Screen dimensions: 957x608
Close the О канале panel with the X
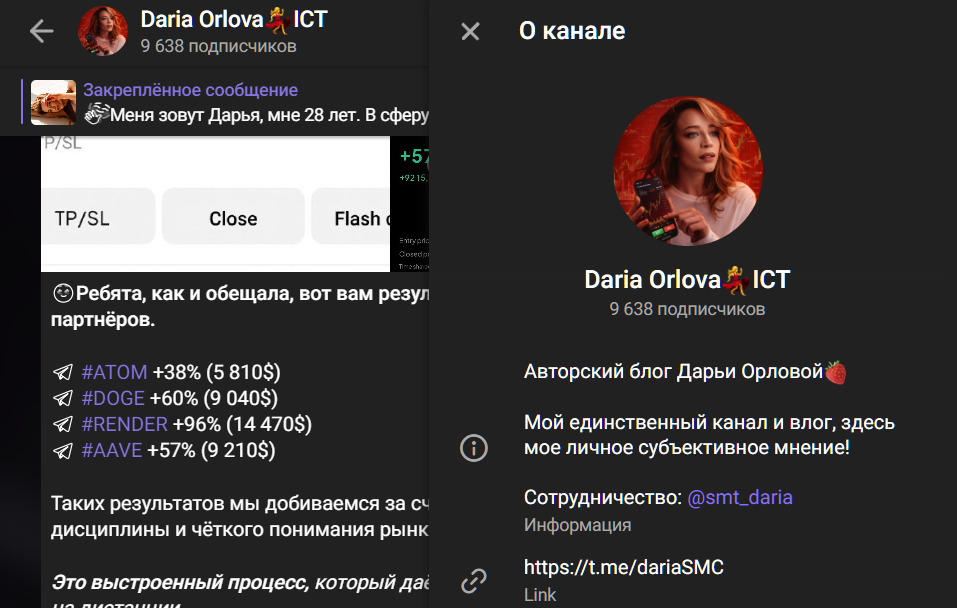click(470, 31)
